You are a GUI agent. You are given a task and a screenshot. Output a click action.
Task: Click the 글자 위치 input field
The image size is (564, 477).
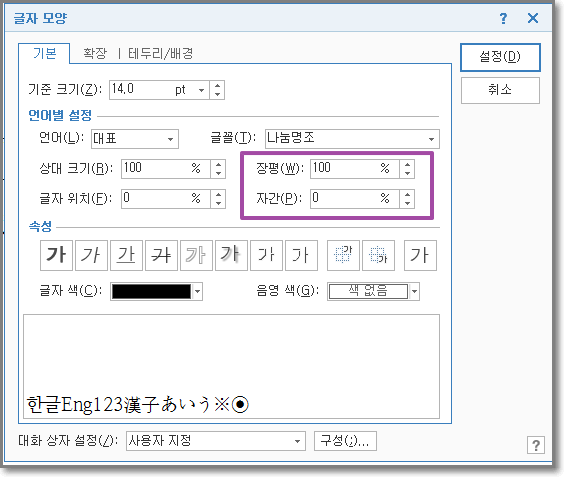pos(166,199)
